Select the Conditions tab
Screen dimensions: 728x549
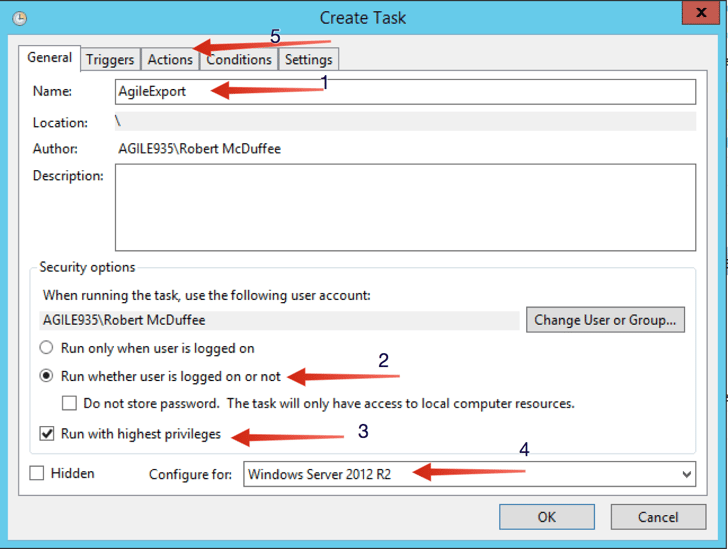[239, 60]
